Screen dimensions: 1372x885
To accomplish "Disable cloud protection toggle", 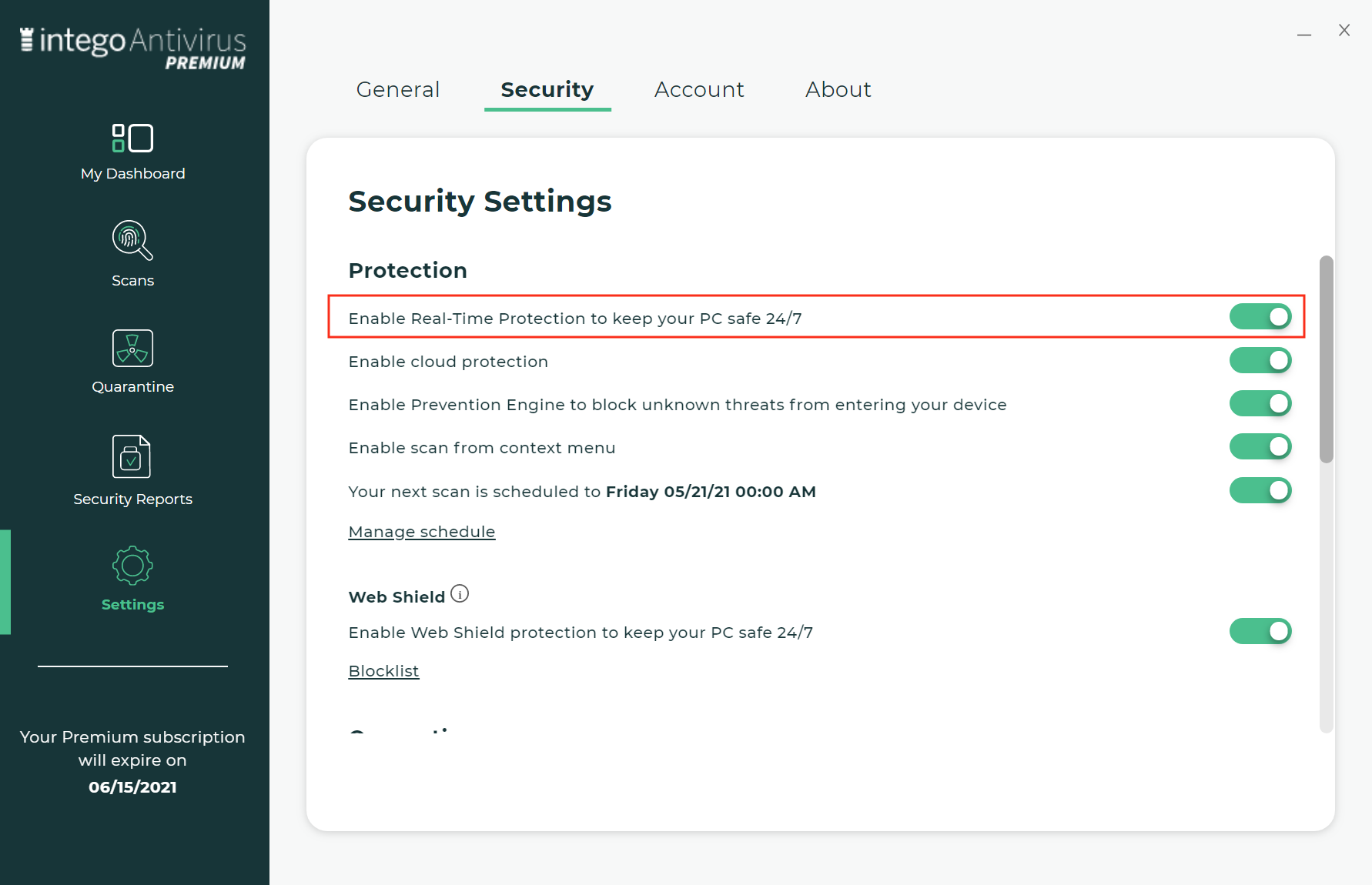I will pyautogui.click(x=1260, y=360).
